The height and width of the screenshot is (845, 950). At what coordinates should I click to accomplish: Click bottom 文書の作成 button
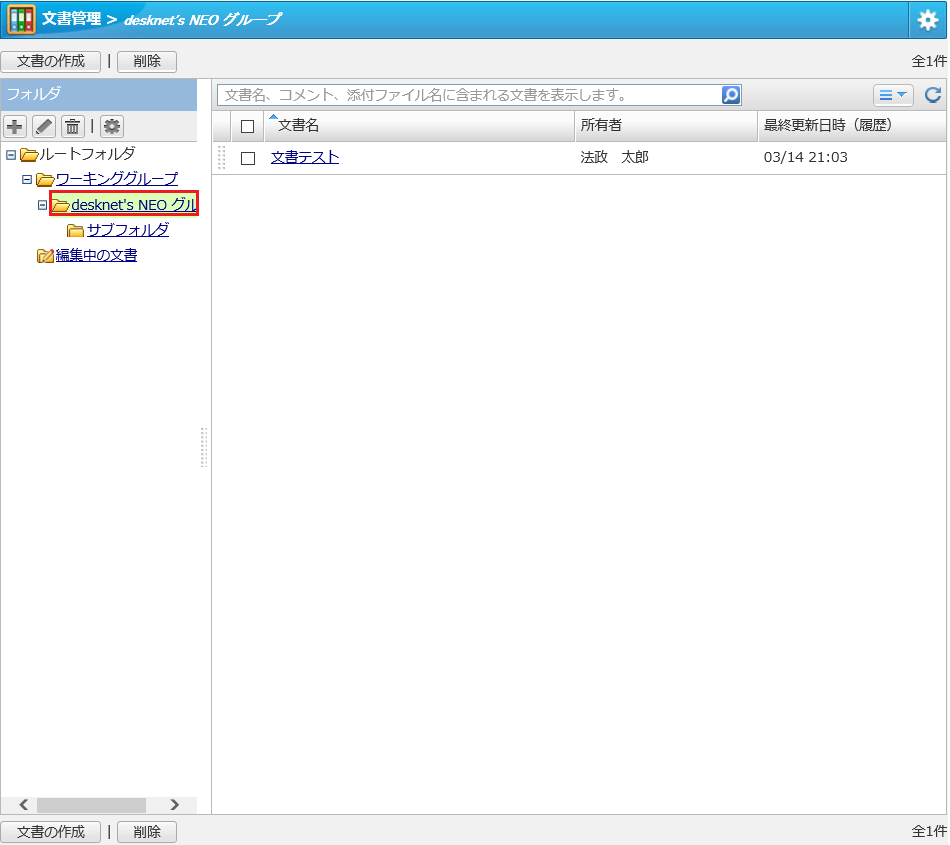click(x=51, y=832)
